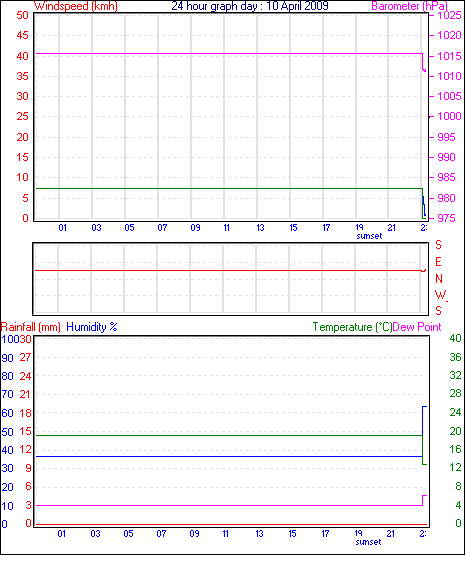Click the green temperature line in bottom chart
This screenshot has height=566, width=466.
229,436
